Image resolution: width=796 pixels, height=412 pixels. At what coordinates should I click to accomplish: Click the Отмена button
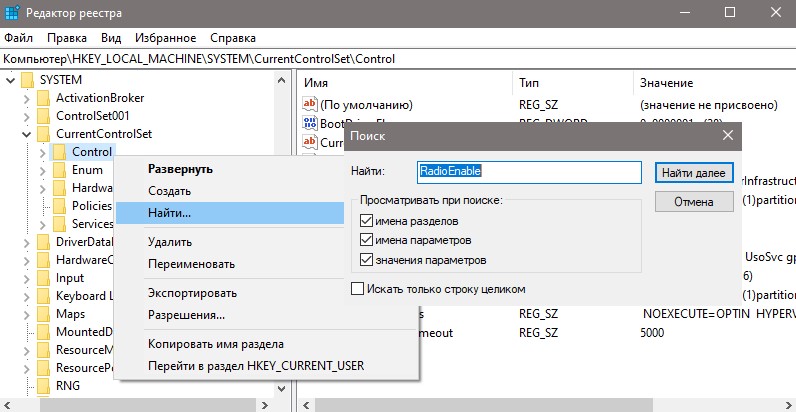click(x=694, y=202)
